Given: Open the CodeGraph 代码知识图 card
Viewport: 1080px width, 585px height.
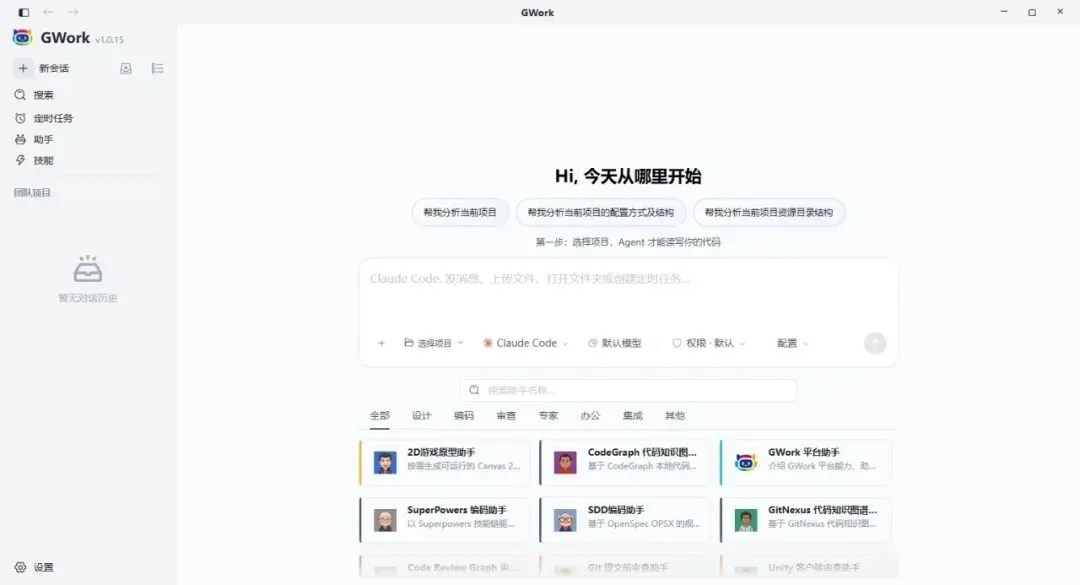Looking at the screenshot, I should 625,462.
